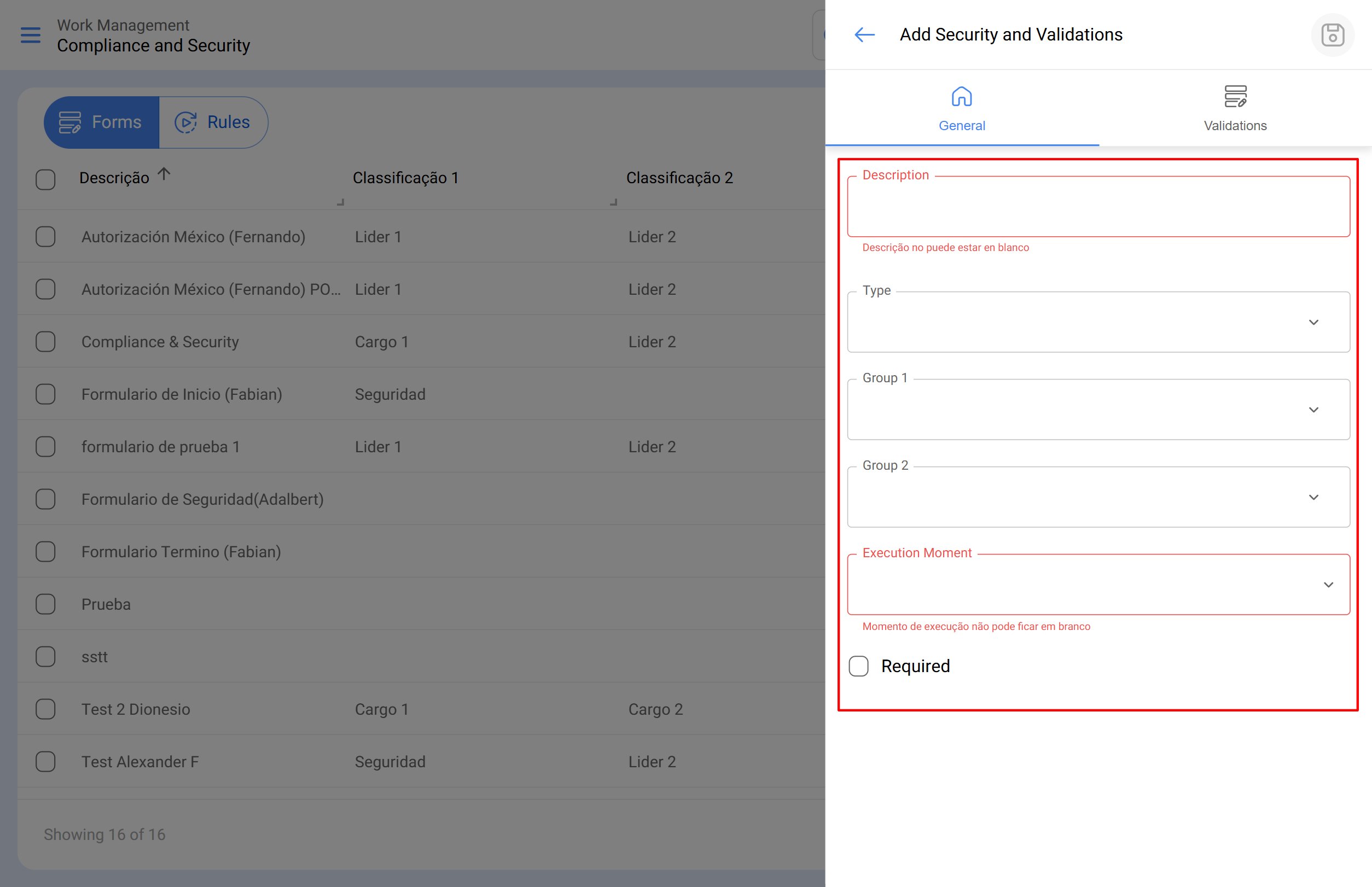1372x887 pixels.
Task: Click the Validations tab form icon
Action: pyautogui.click(x=1235, y=97)
